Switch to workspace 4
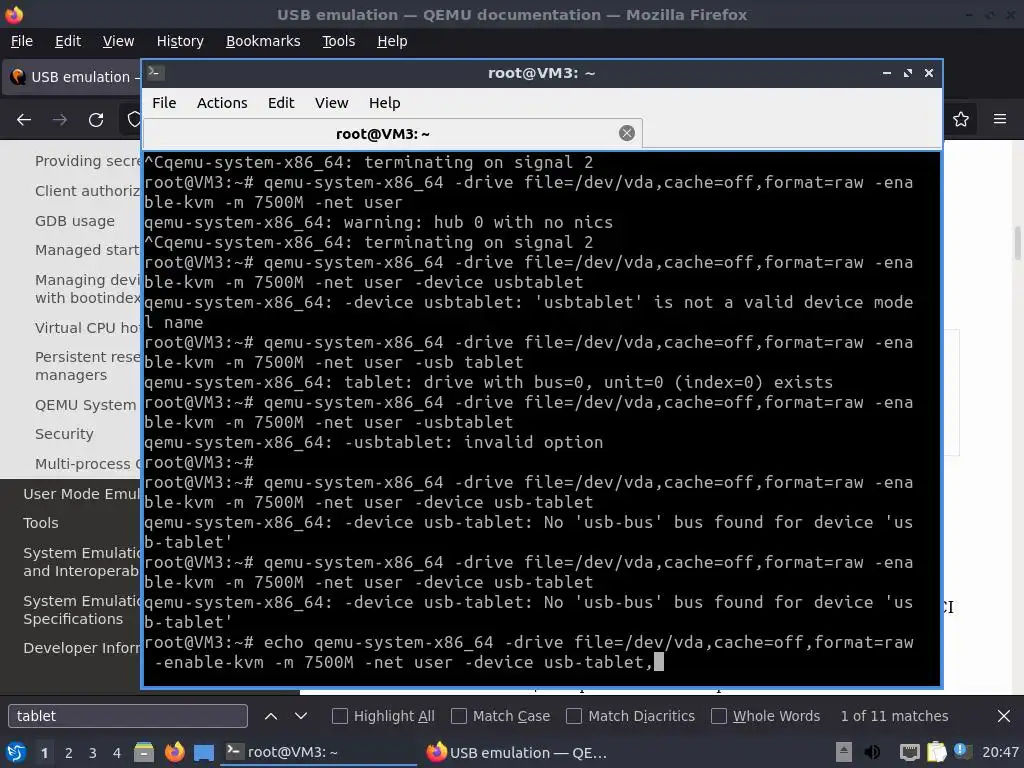1024x768 pixels. coord(117,752)
